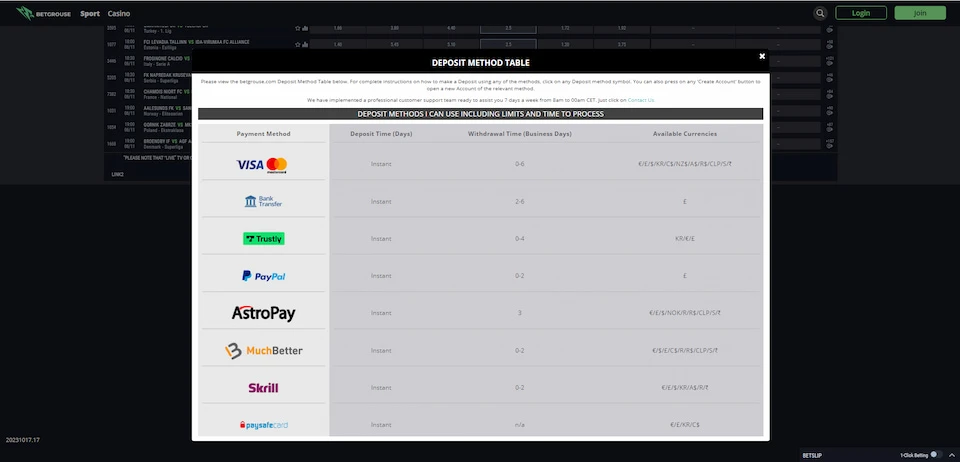
Task: Click the Bank Transfer withdrawal time 2-6
Action: pyautogui.click(x=520, y=201)
